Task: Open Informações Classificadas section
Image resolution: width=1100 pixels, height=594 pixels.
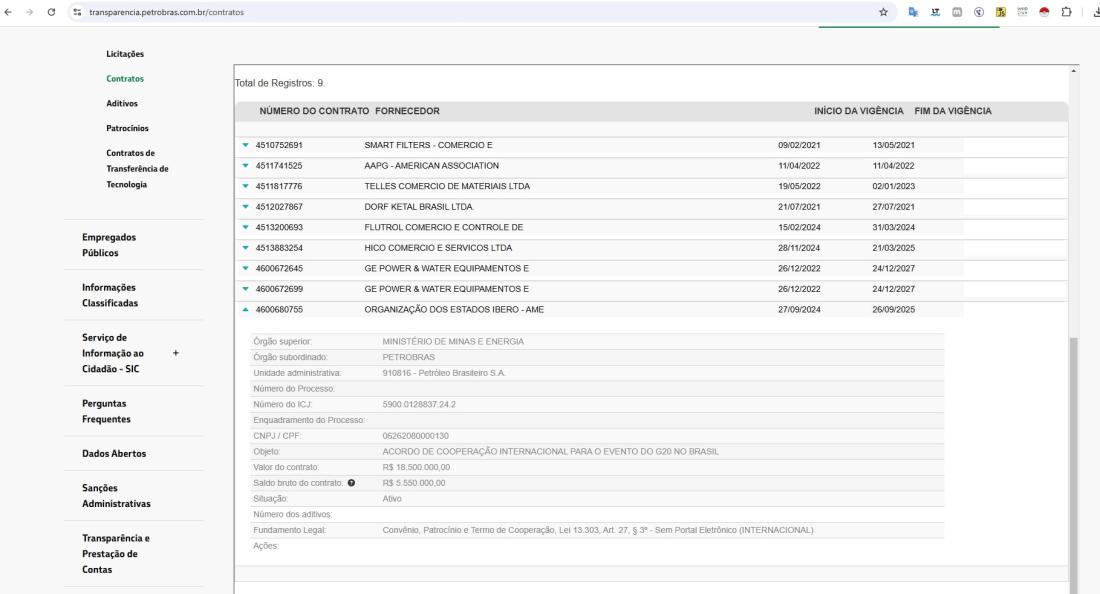Action: point(110,295)
